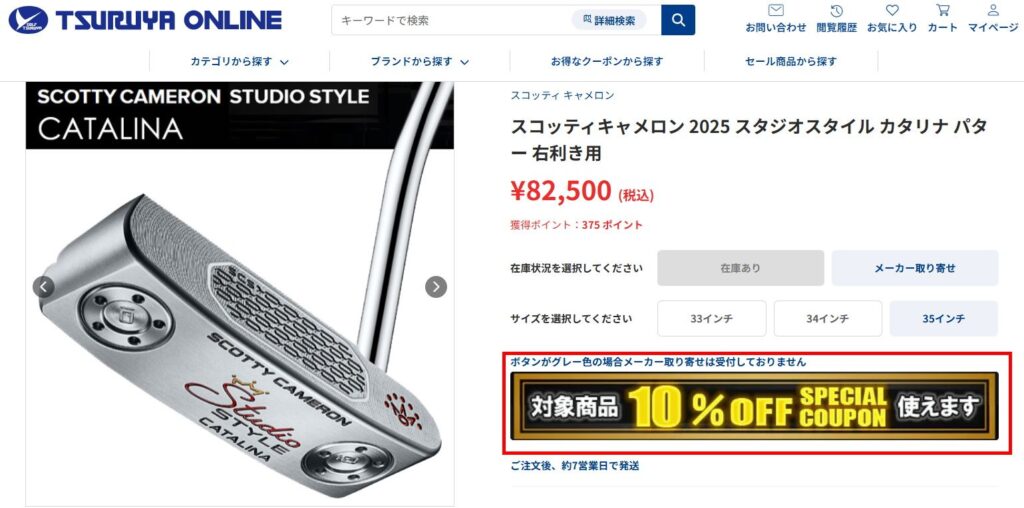Select the 33インチ size option
The height and width of the screenshot is (508, 1024).
click(712, 319)
